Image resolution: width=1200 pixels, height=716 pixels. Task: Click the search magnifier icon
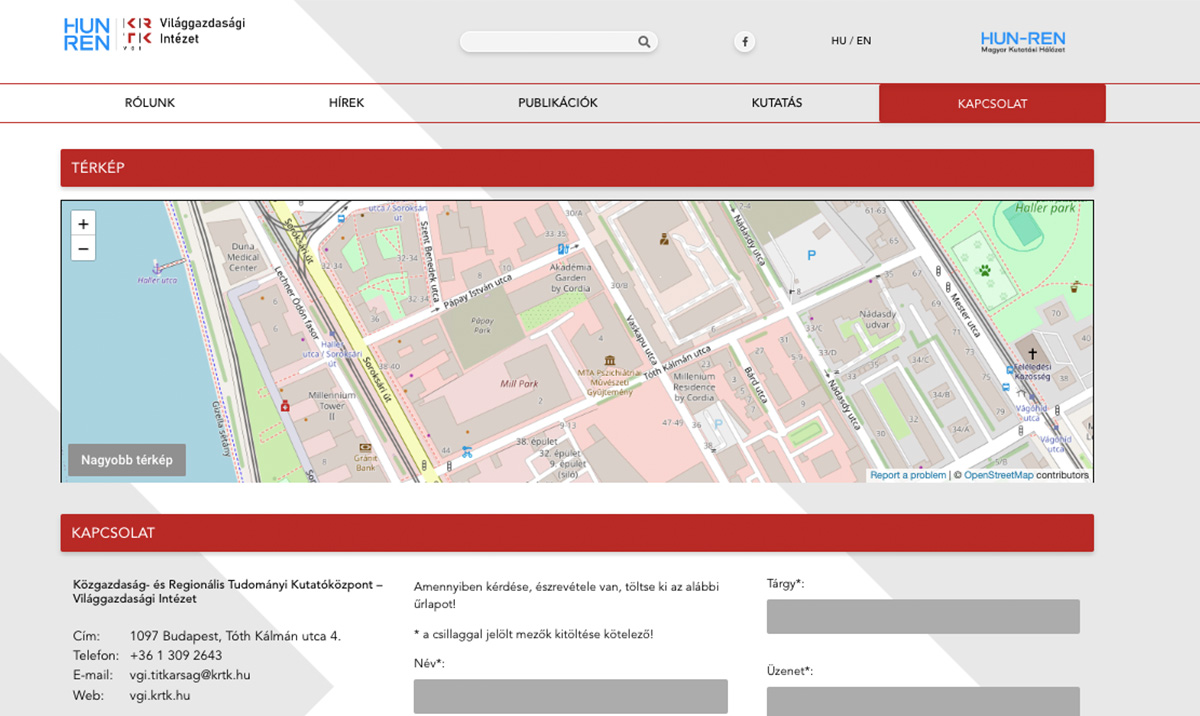pos(644,42)
